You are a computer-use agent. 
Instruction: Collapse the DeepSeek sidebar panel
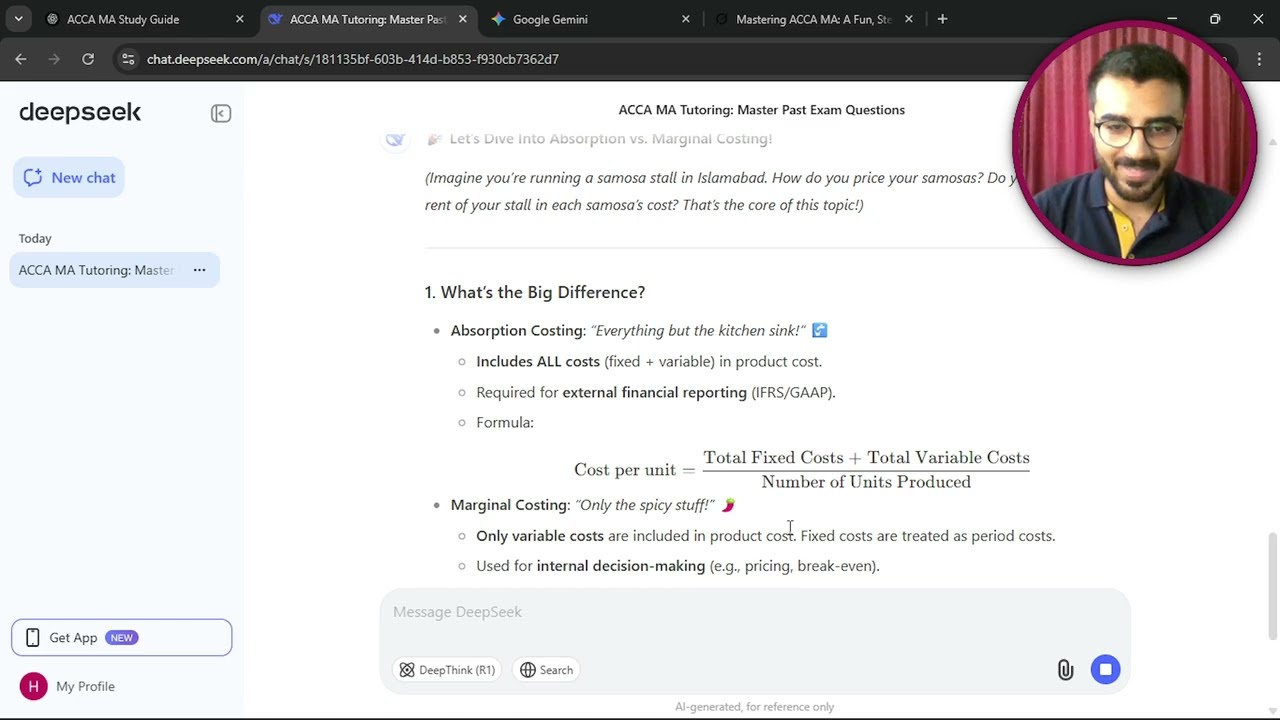tap(221, 113)
